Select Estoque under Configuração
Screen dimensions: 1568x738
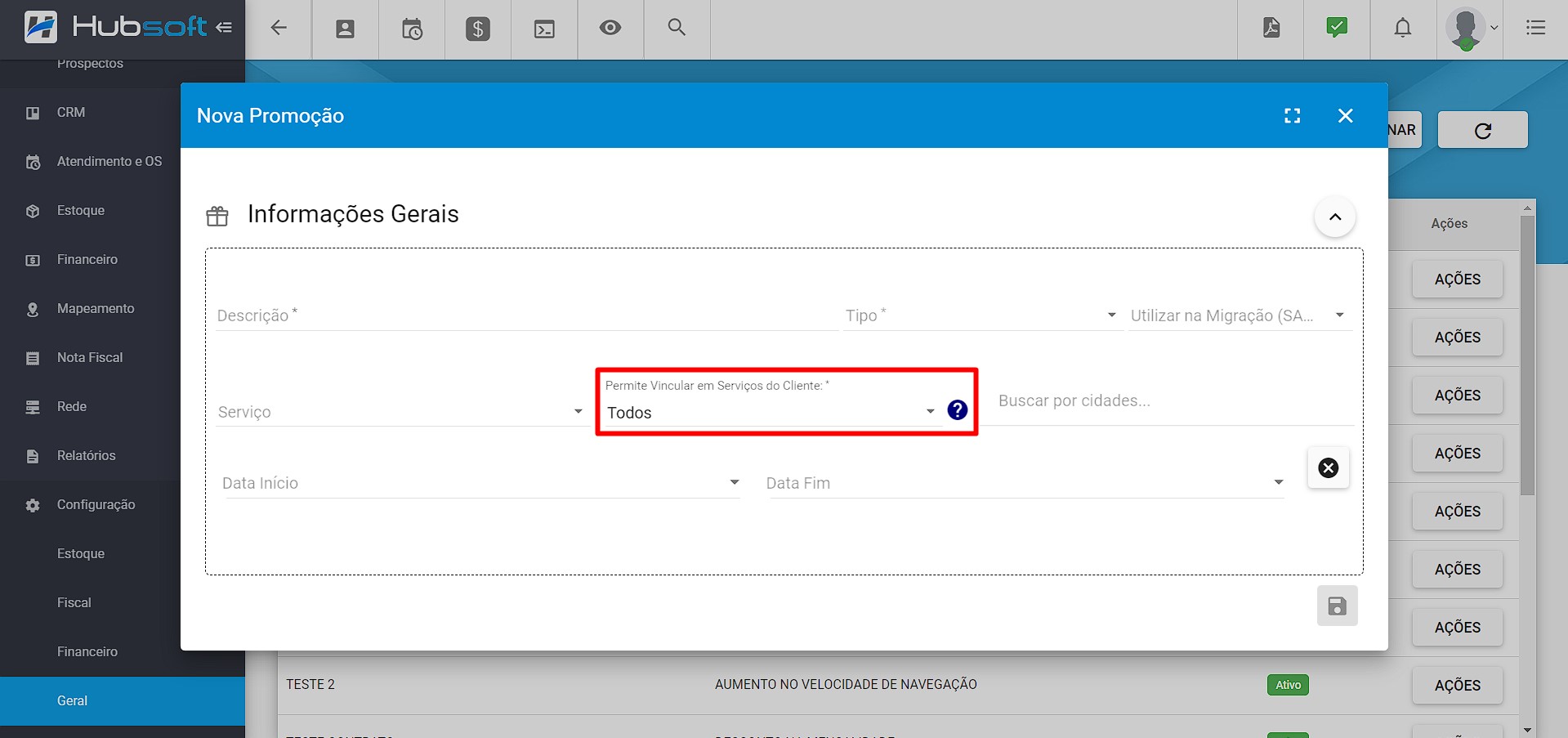click(x=81, y=554)
